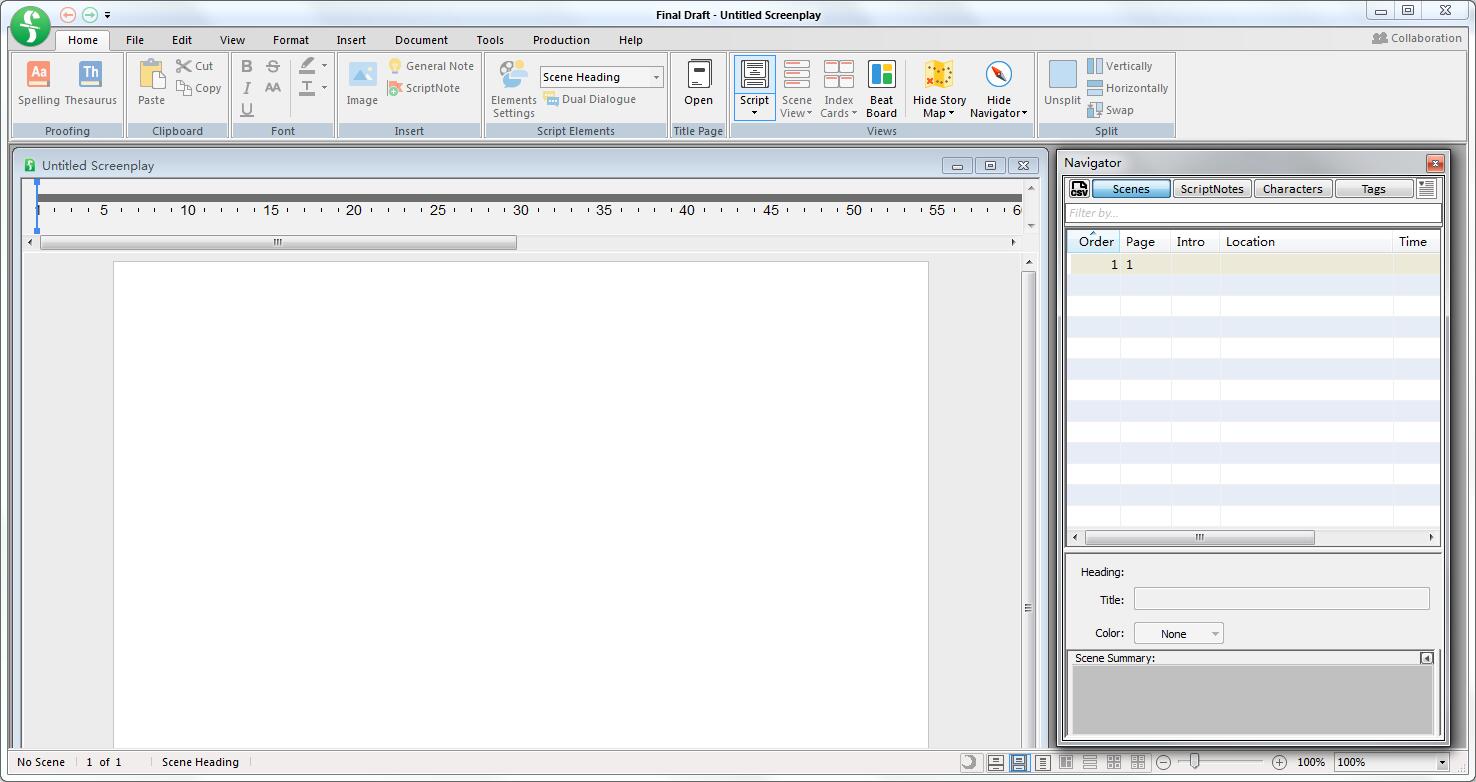Image resolution: width=1476 pixels, height=782 pixels.
Task: Open the scene Color dropdown set to None
Action: [1179, 633]
